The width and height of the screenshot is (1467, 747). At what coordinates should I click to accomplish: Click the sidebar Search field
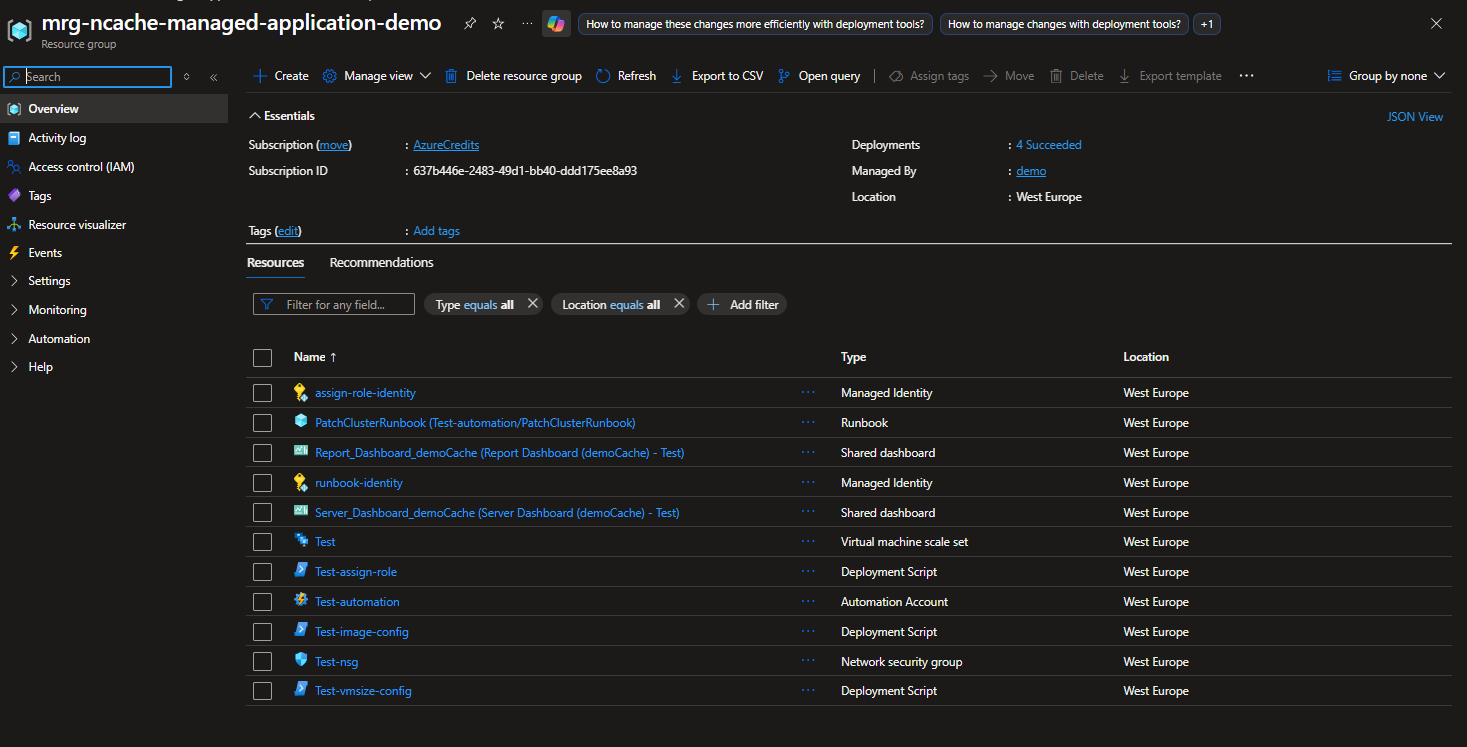[88, 77]
